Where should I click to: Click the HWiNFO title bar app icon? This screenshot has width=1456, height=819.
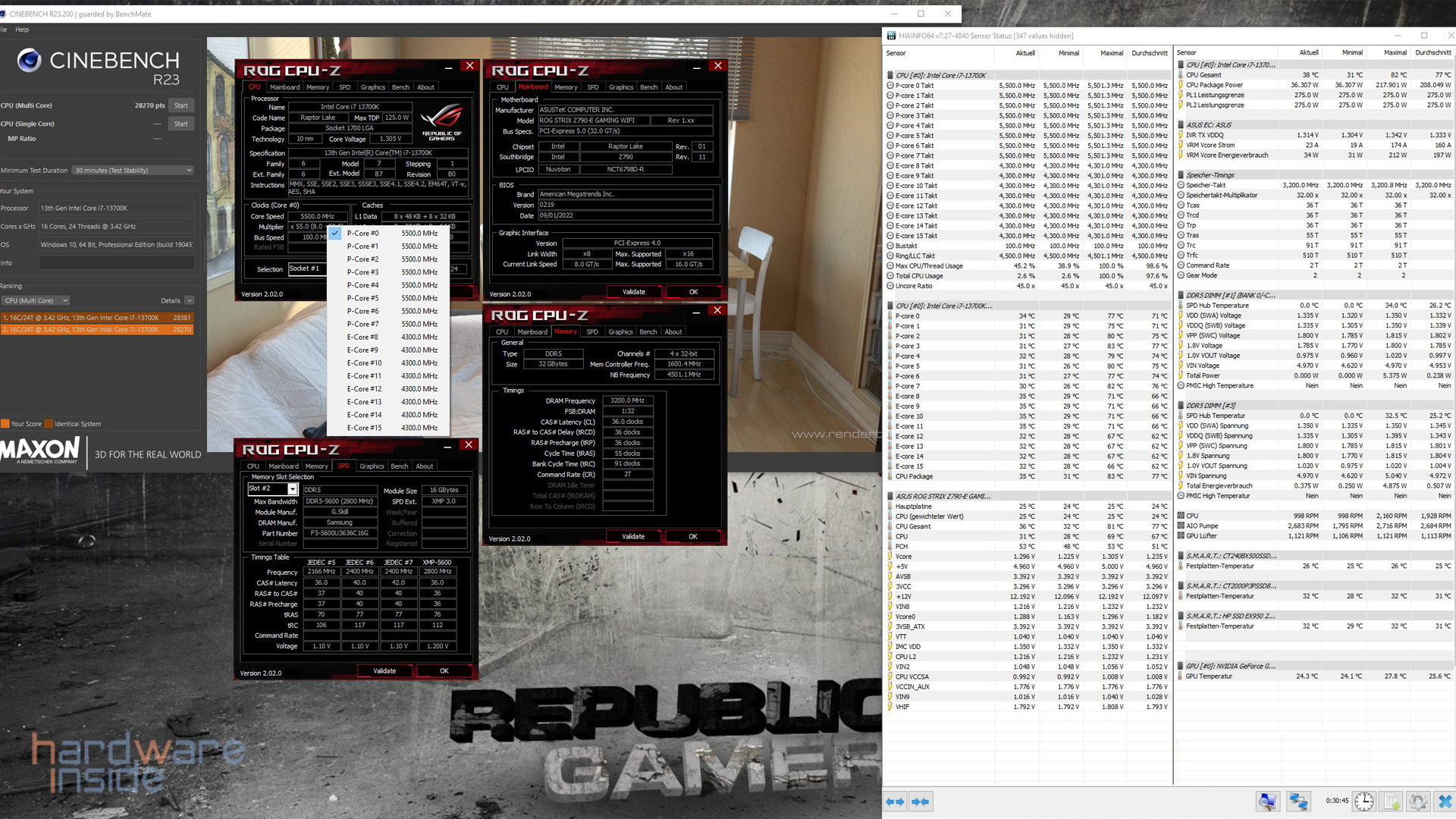[x=891, y=36]
